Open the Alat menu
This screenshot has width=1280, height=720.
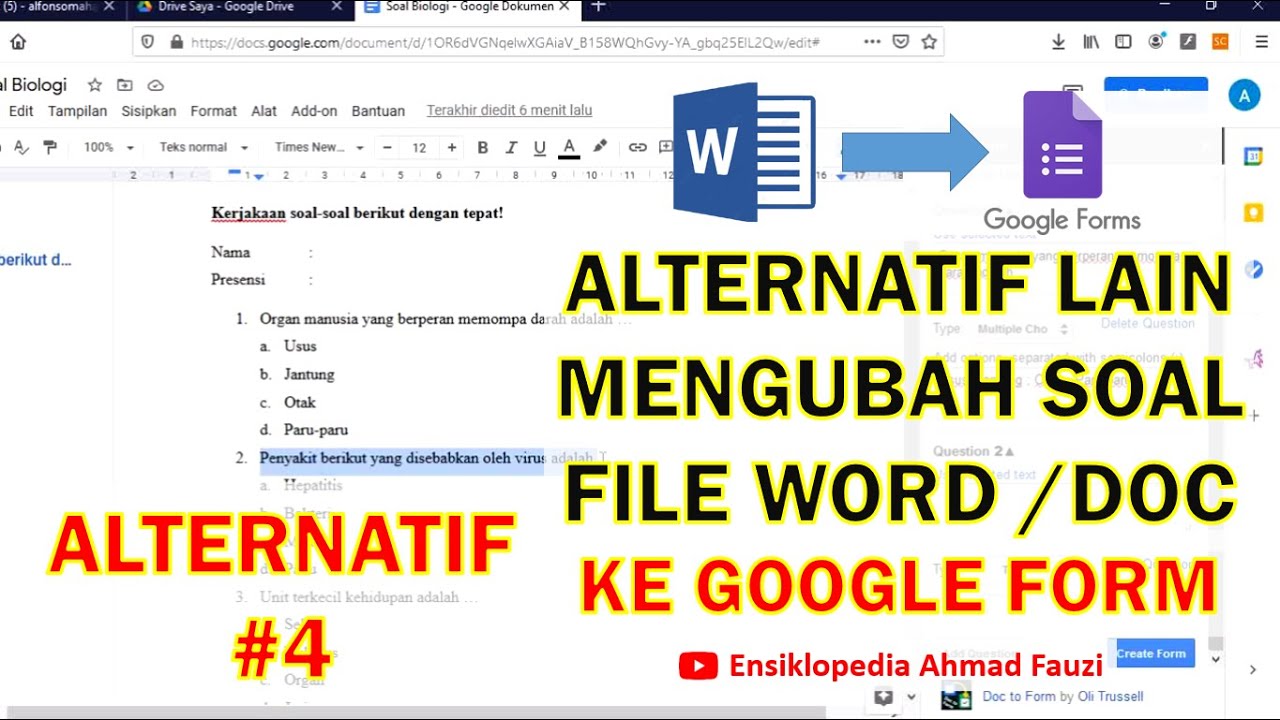pos(264,111)
